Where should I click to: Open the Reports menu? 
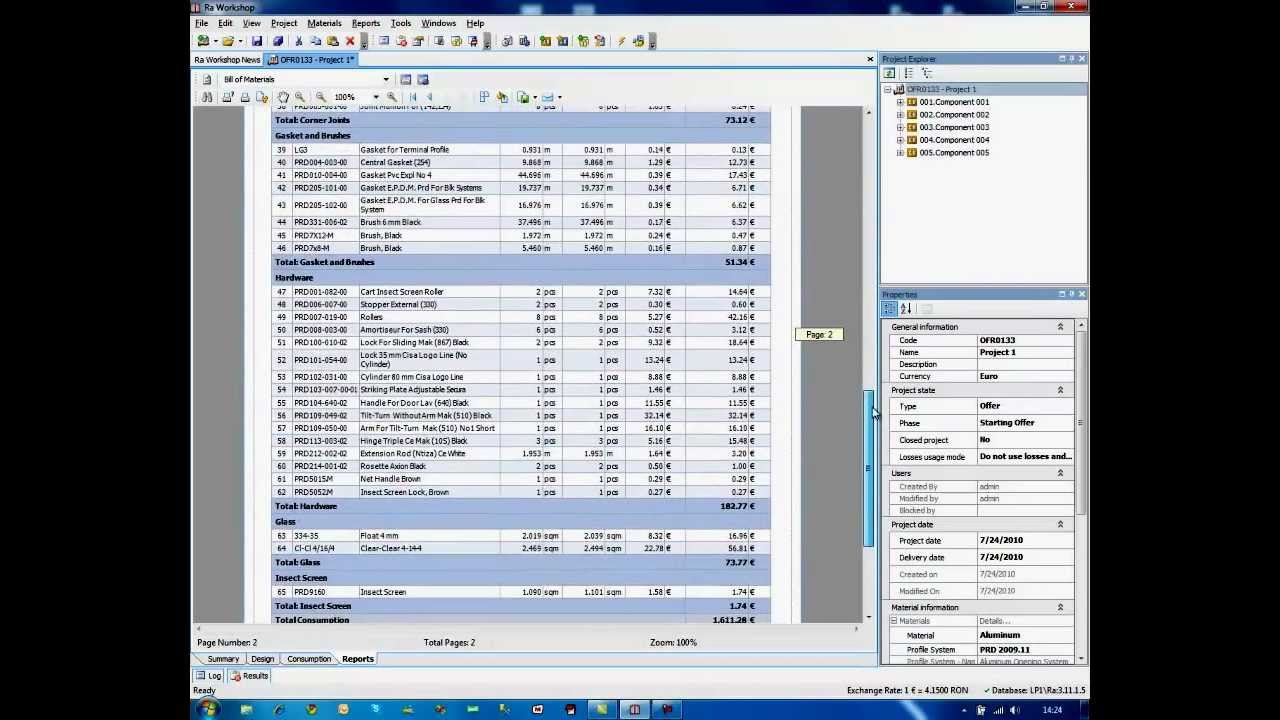pos(366,23)
